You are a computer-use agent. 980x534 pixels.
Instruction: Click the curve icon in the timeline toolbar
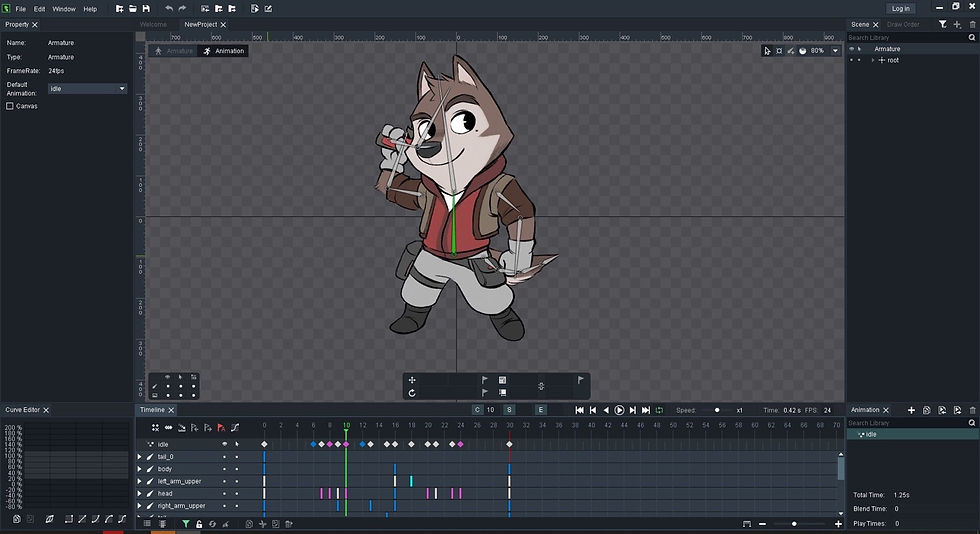[235, 428]
